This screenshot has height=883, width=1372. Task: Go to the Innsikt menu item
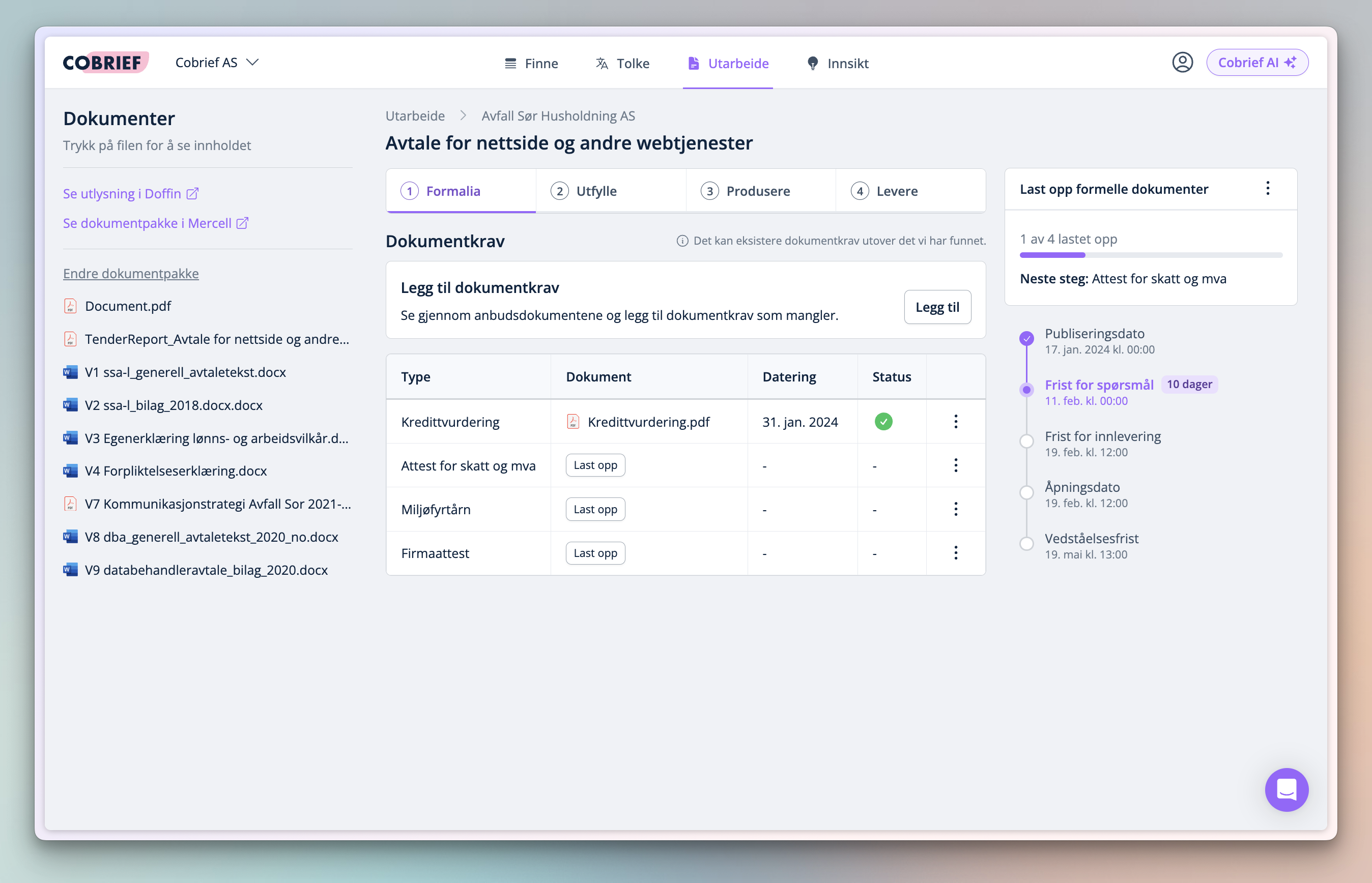[838, 63]
